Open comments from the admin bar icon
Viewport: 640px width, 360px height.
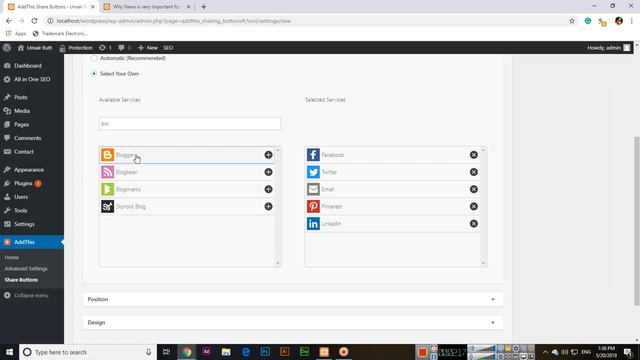click(x=124, y=48)
